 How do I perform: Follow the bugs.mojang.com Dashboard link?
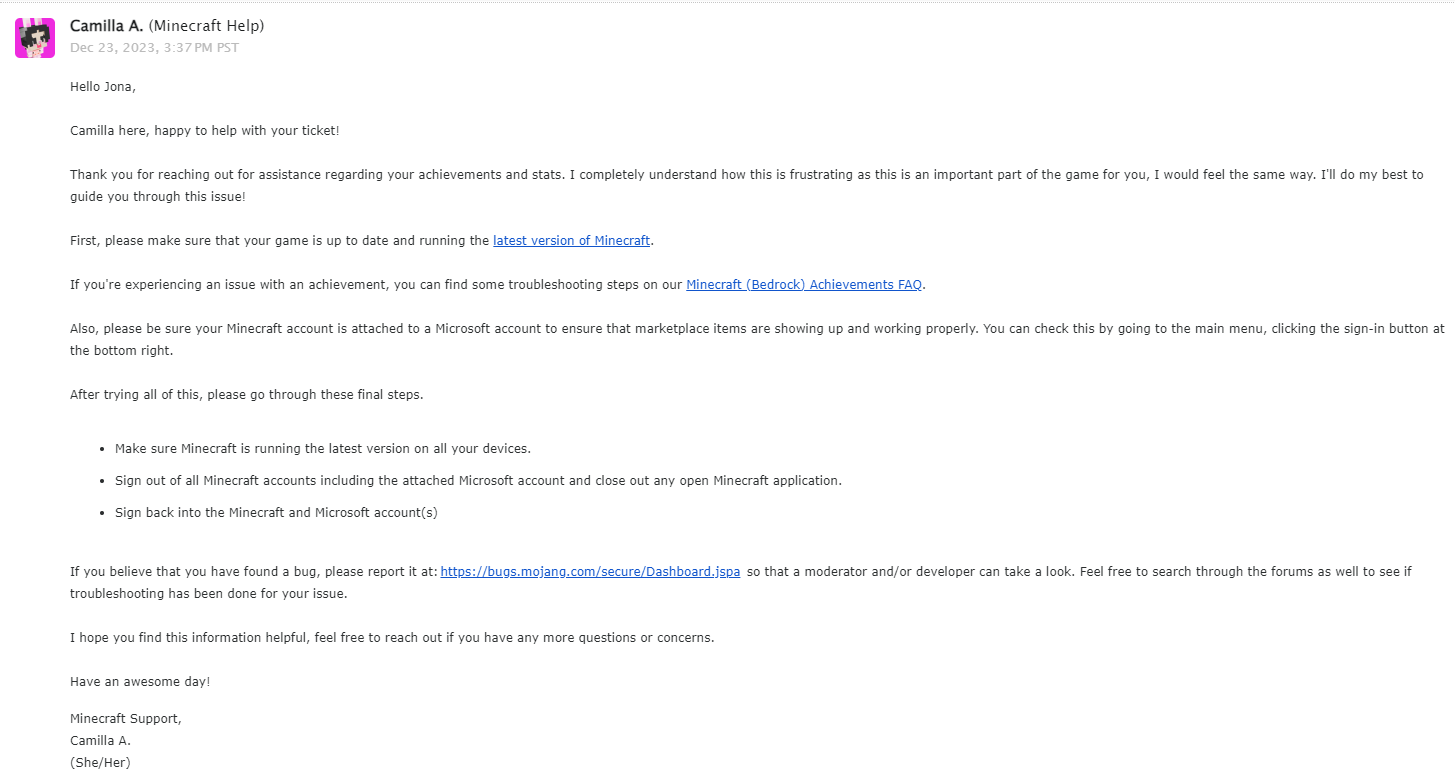[x=590, y=572]
